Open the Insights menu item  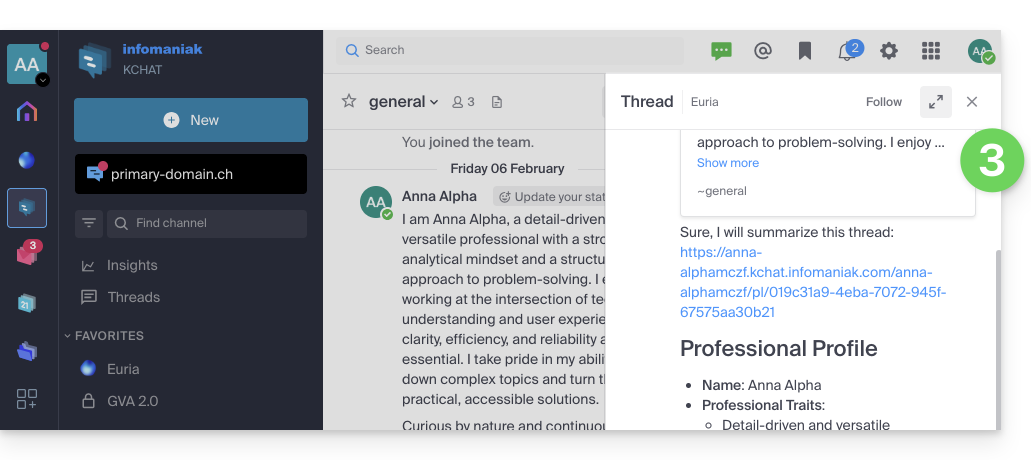pyautogui.click(x=132, y=265)
